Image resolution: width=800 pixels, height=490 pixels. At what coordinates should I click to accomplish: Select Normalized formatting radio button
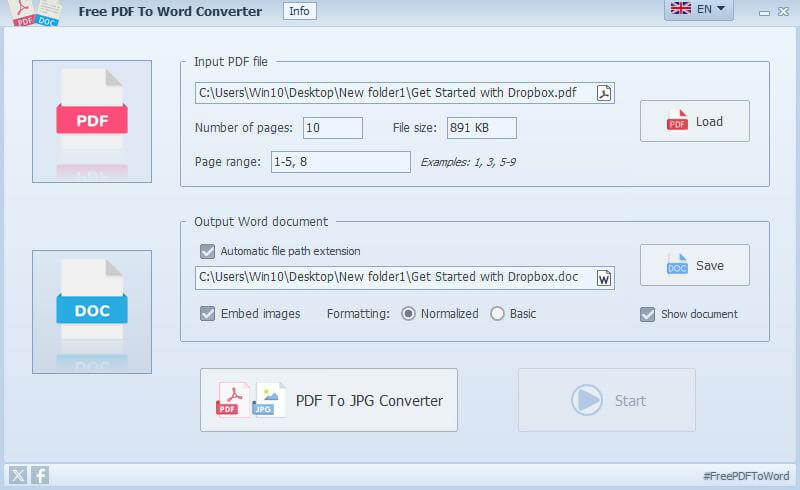(408, 314)
